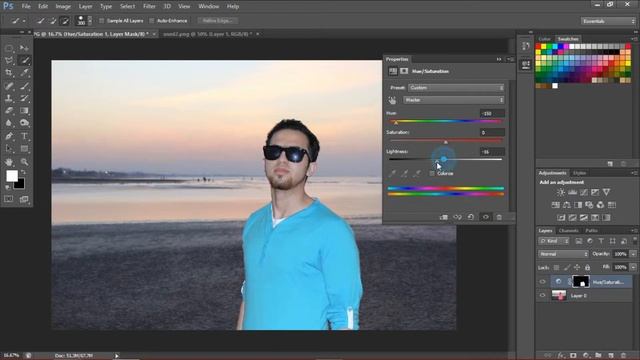Image resolution: width=640 pixels, height=360 pixels.
Task: Click the on-image adjustment hand tool
Action: tap(392, 100)
